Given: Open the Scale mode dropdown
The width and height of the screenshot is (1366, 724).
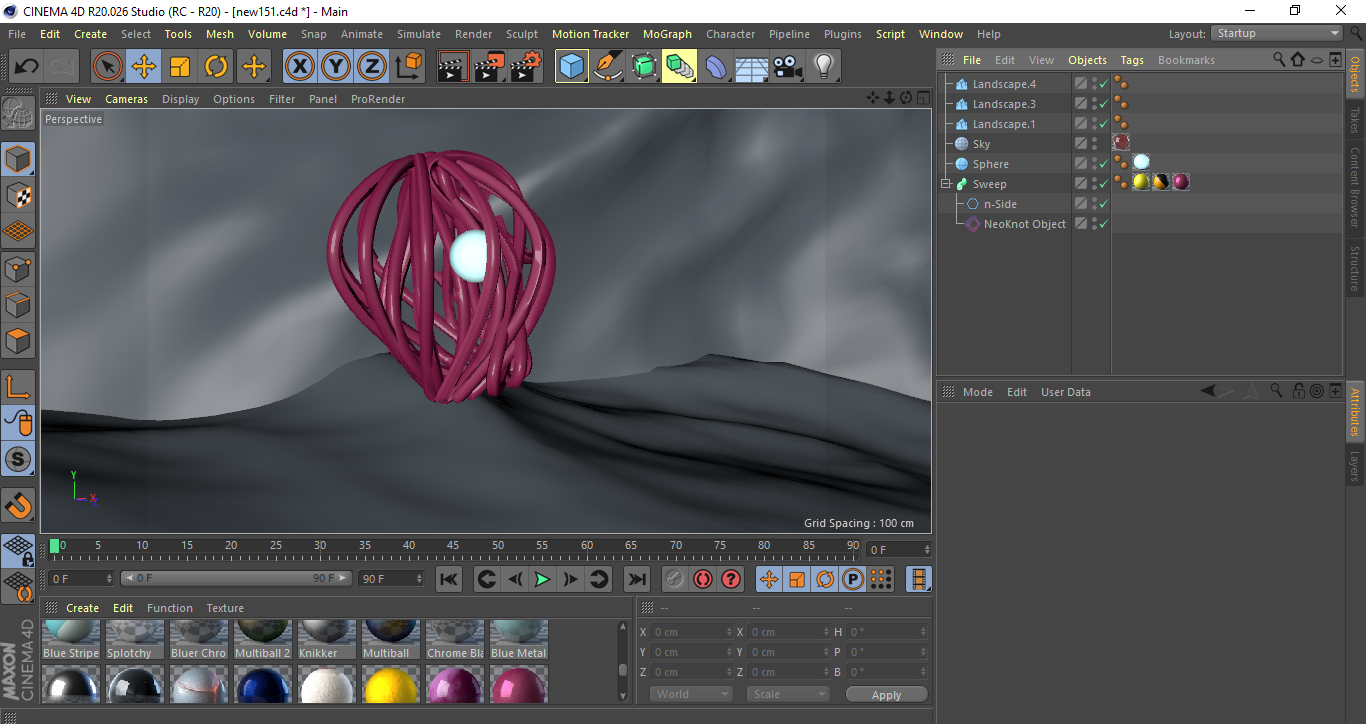Looking at the screenshot, I should pyautogui.click(x=788, y=694).
